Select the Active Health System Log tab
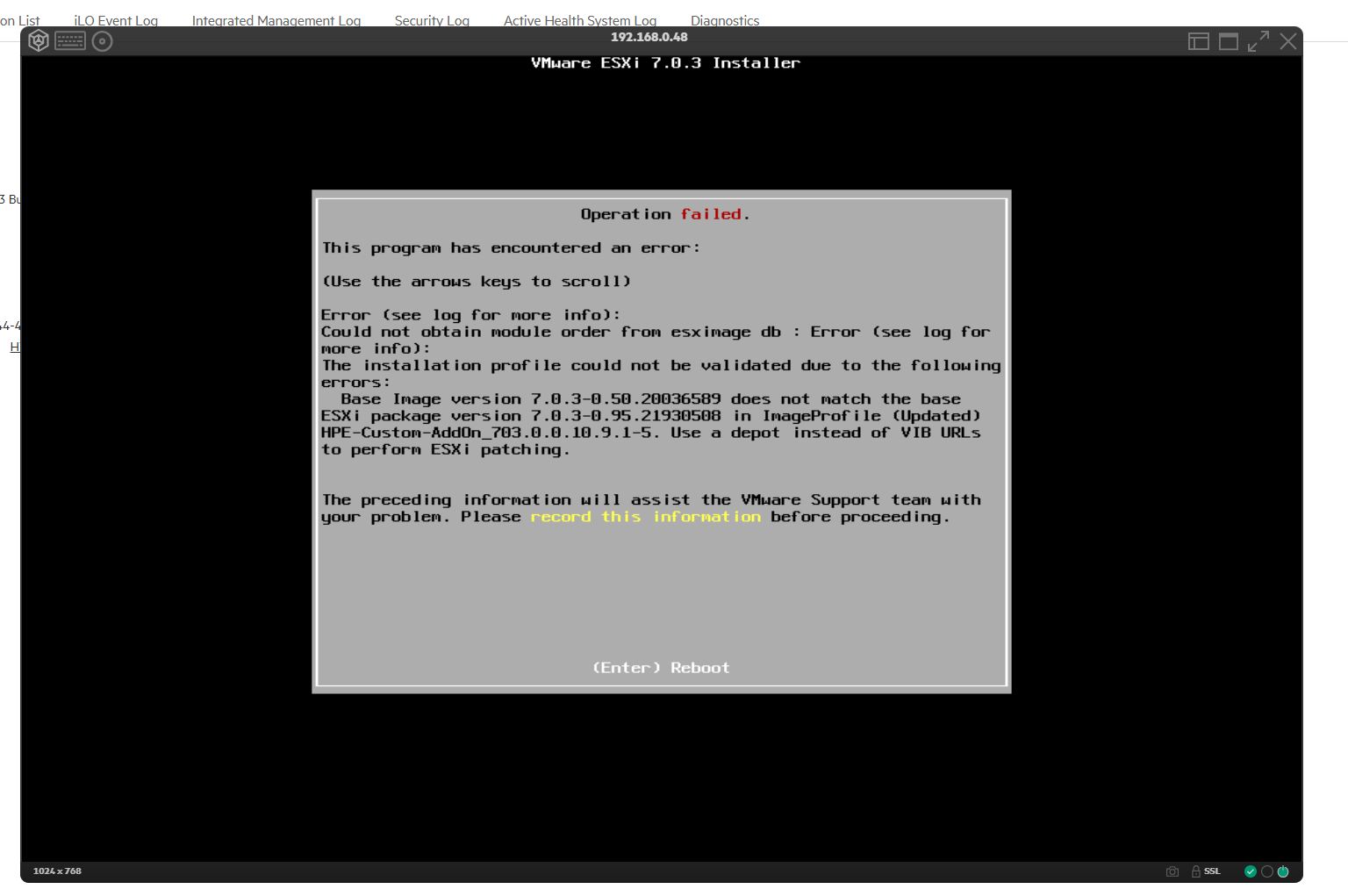This screenshot has height=896, width=1348. (580, 20)
